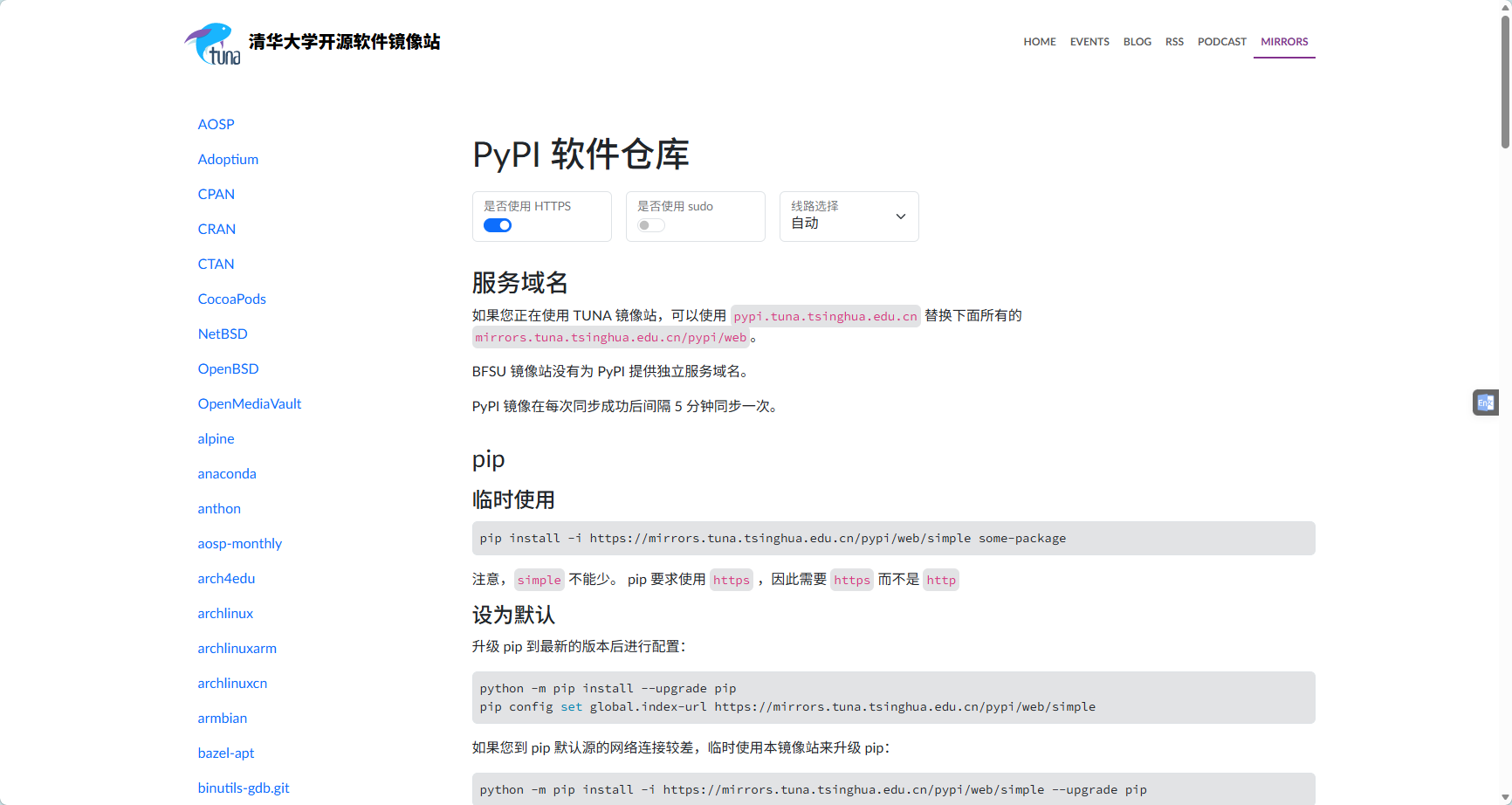Open the alpine mirror help
The image size is (1512, 805).
(216, 438)
